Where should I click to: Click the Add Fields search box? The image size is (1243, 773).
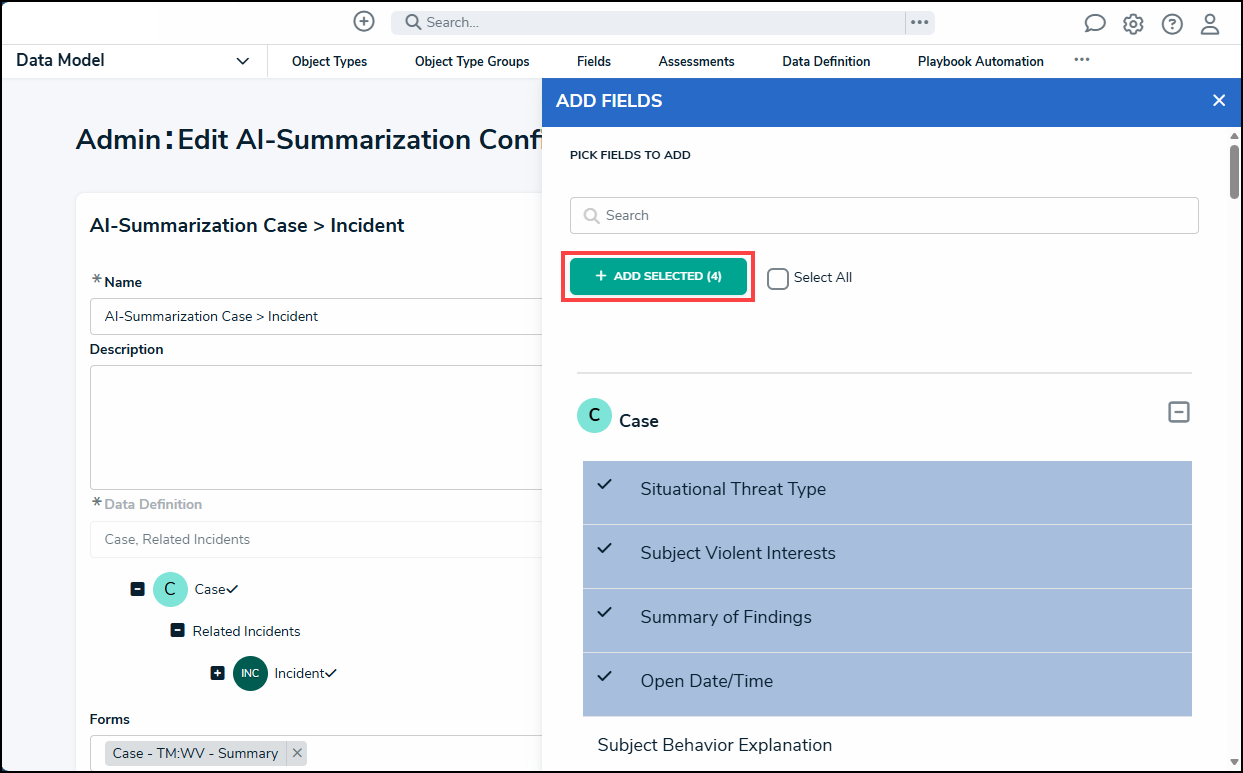(884, 215)
